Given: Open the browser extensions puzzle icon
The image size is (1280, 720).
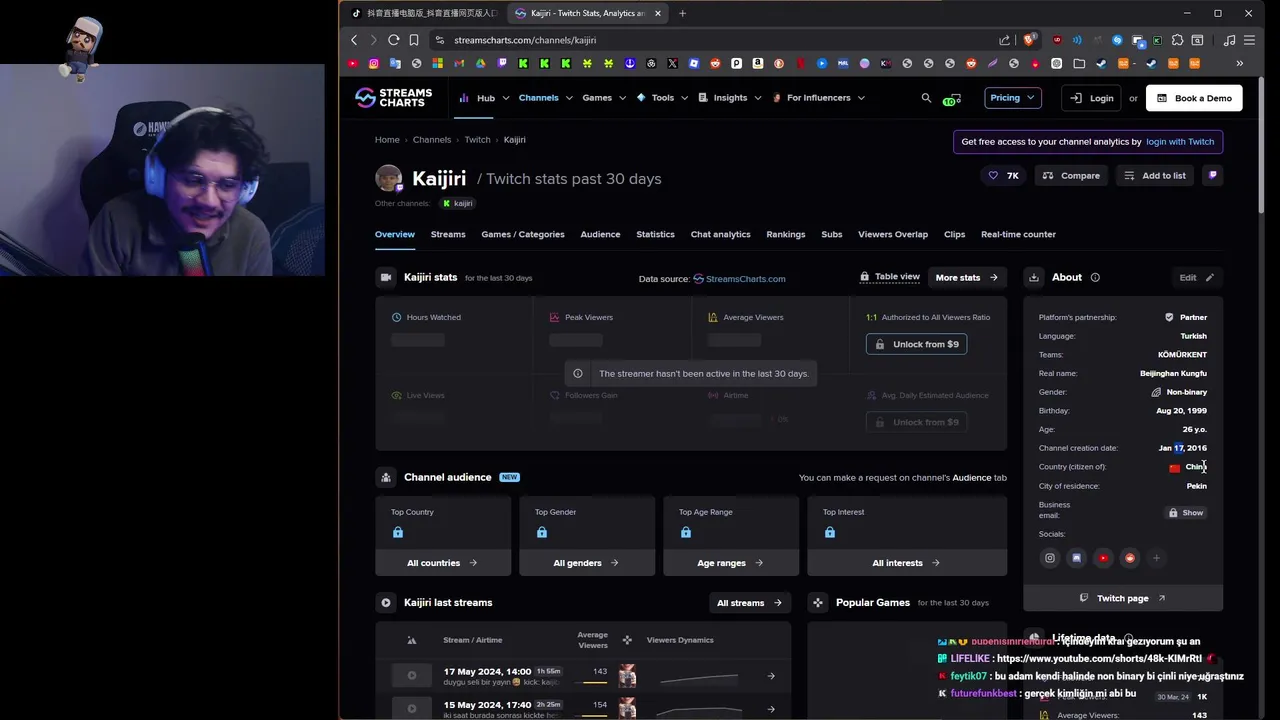Looking at the screenshot, I should click(x=1177, y=40).
